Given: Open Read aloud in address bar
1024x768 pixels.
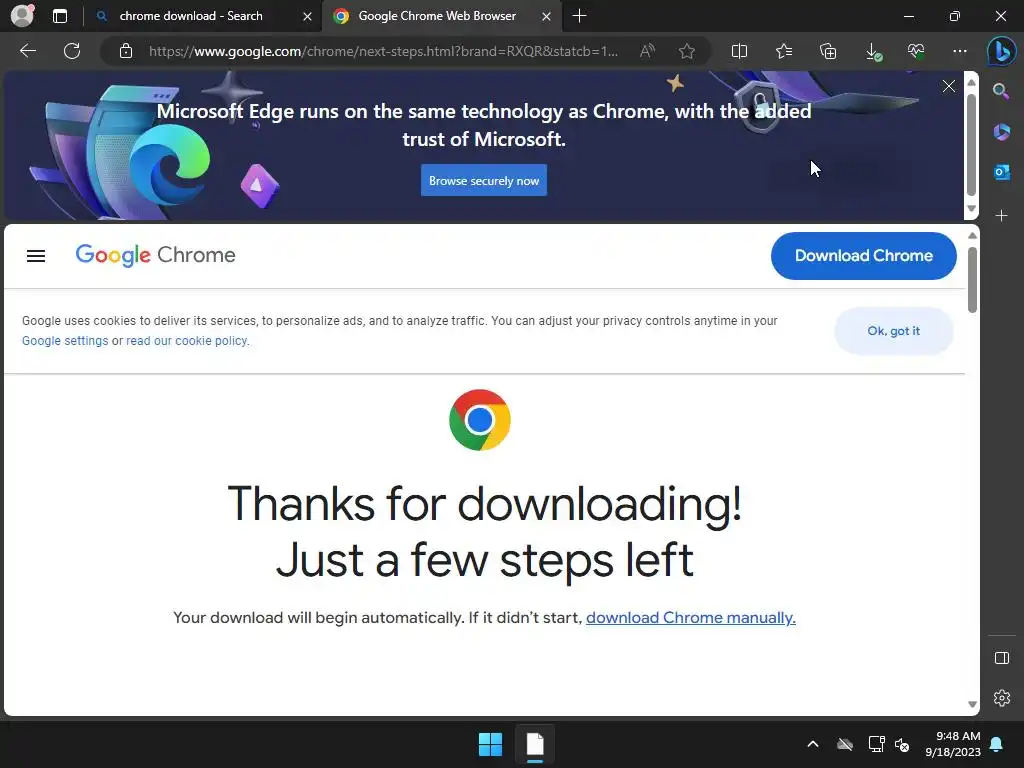Looking at the screenshot, I should [x=647, y=51].
